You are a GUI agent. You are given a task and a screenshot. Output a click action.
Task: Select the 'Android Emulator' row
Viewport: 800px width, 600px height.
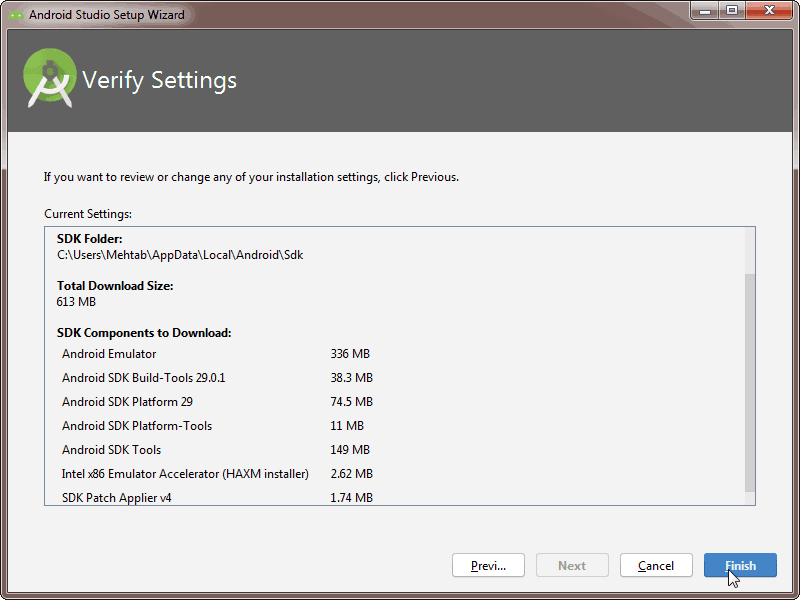click(x=217, y=354)
